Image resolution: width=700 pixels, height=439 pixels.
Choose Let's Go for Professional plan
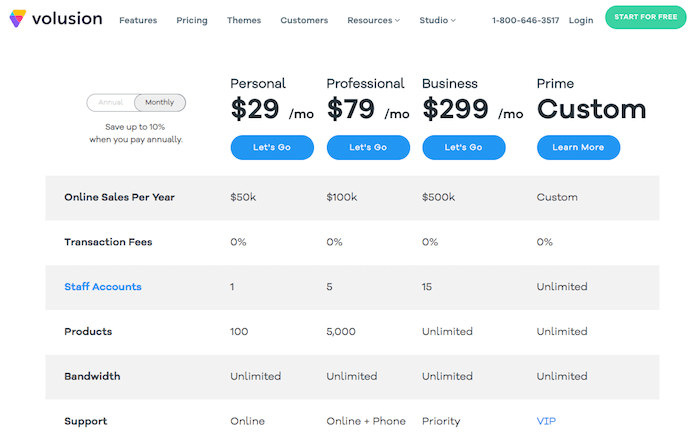[x=367, y=147]
